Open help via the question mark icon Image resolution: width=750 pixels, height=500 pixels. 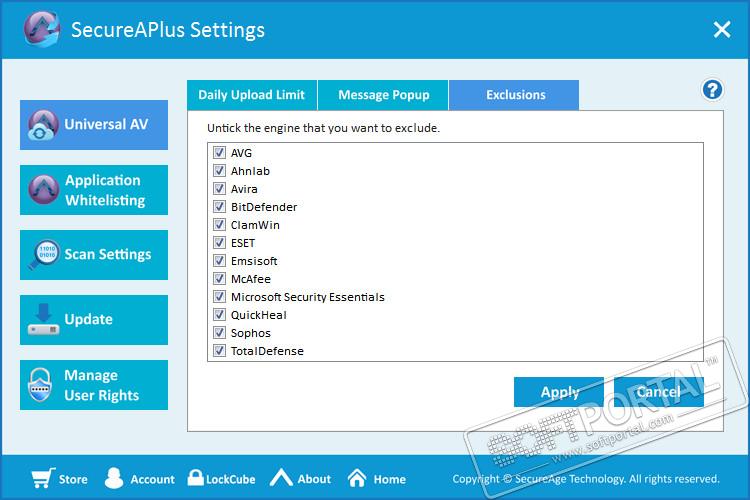(712, 89)
